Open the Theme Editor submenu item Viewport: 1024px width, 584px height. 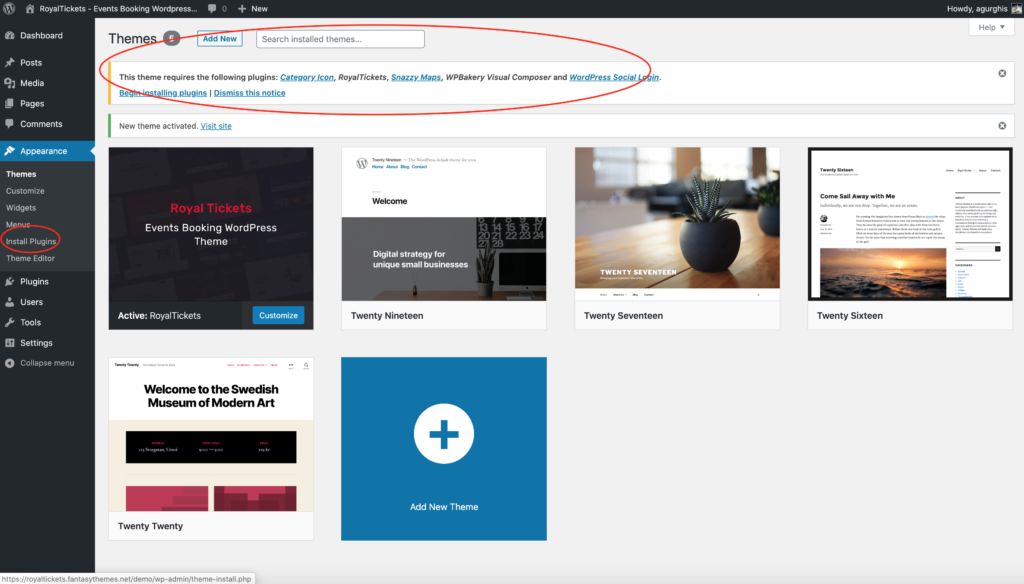[30, 258]
